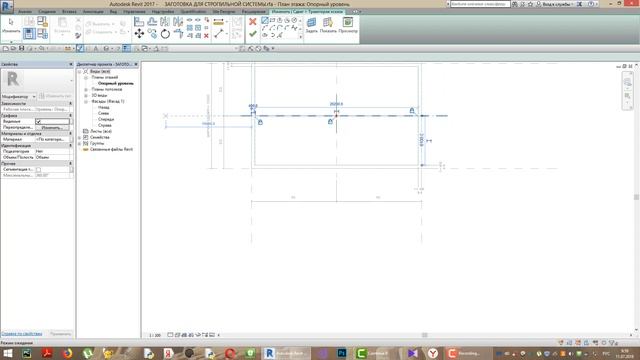Click the canvas horizontal scrollbar thumb

(424, 335)
